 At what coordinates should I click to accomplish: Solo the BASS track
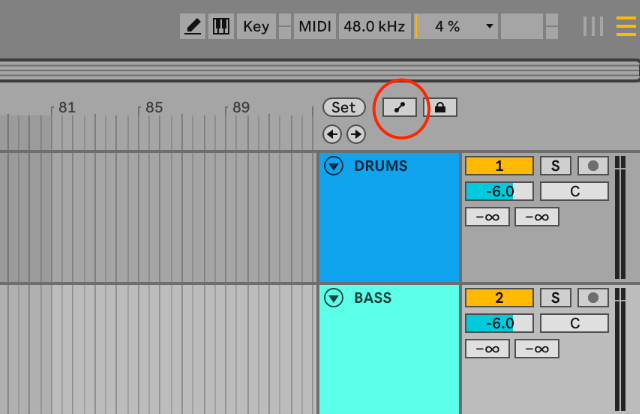pos(554,298)
